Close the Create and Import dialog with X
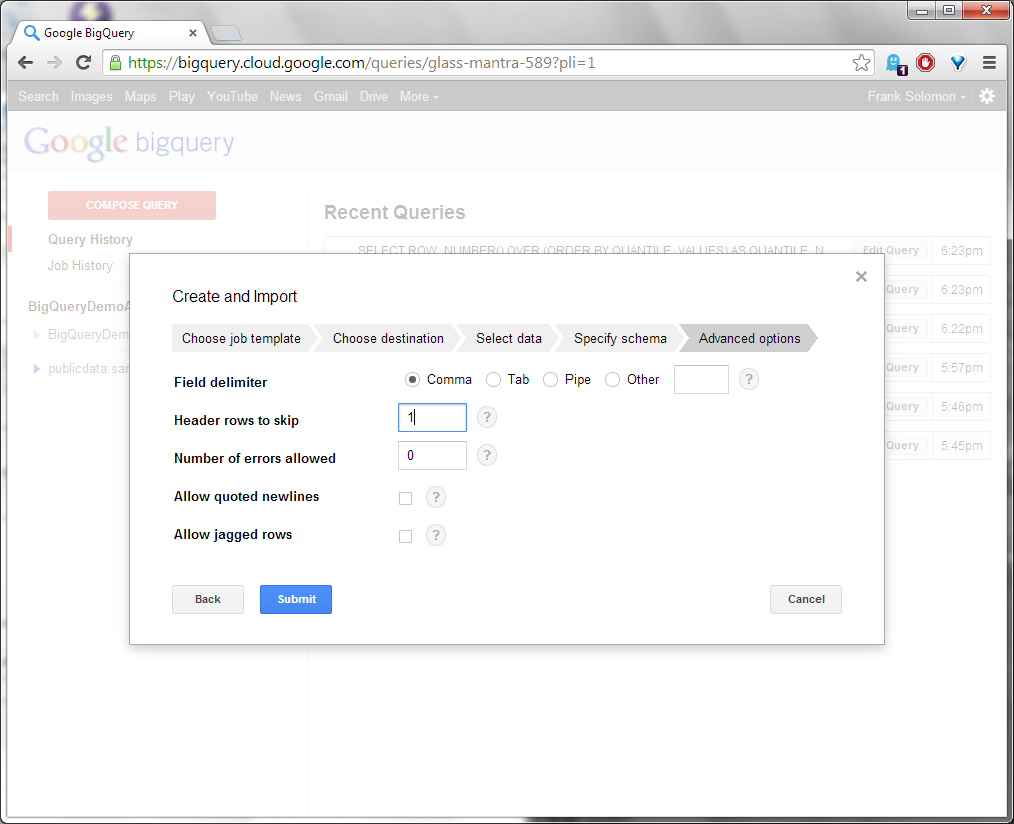The height and width of the screenshot is (824, 1014). [x=861, y=277]
